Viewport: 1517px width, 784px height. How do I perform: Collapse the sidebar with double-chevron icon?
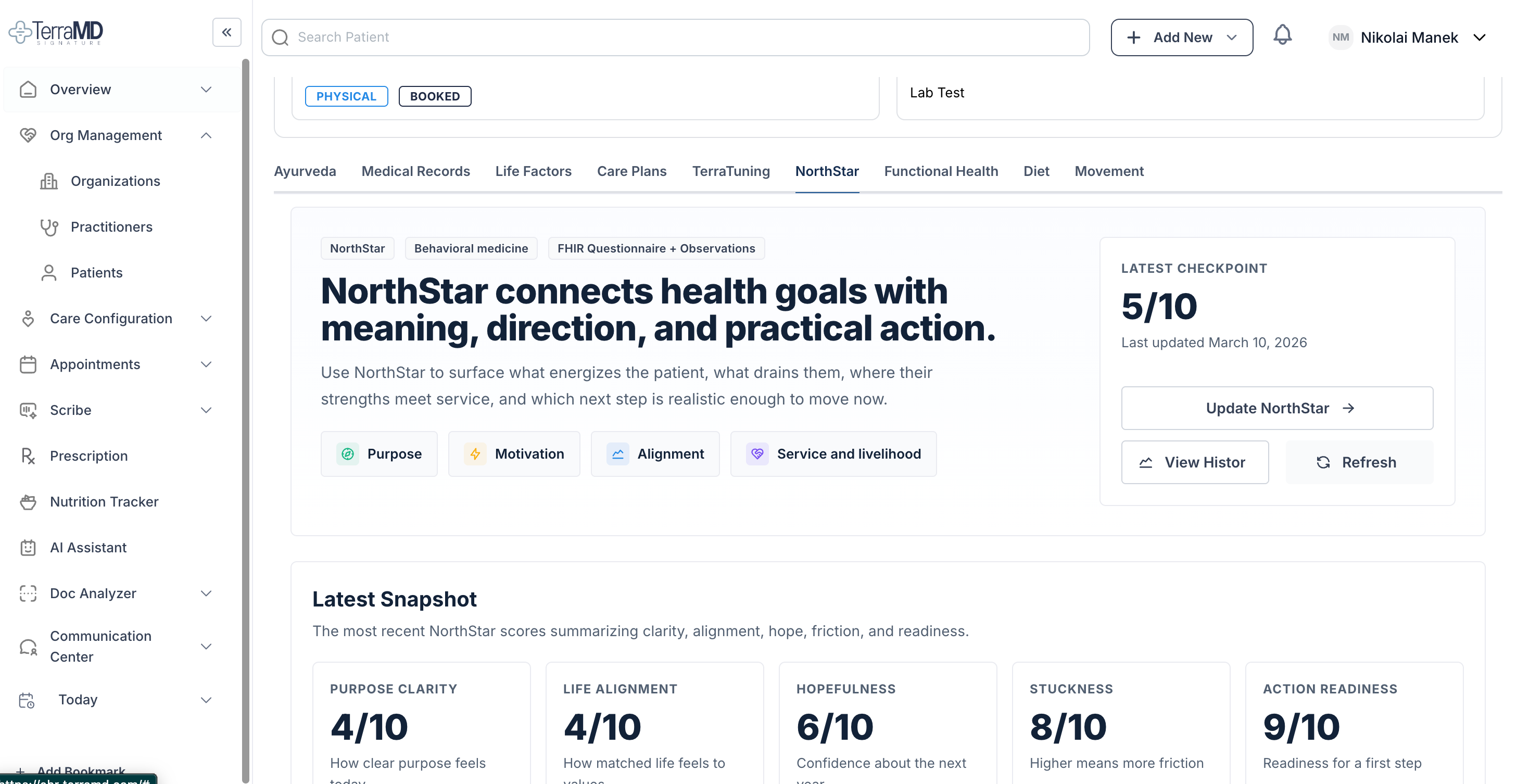[227, 32]
